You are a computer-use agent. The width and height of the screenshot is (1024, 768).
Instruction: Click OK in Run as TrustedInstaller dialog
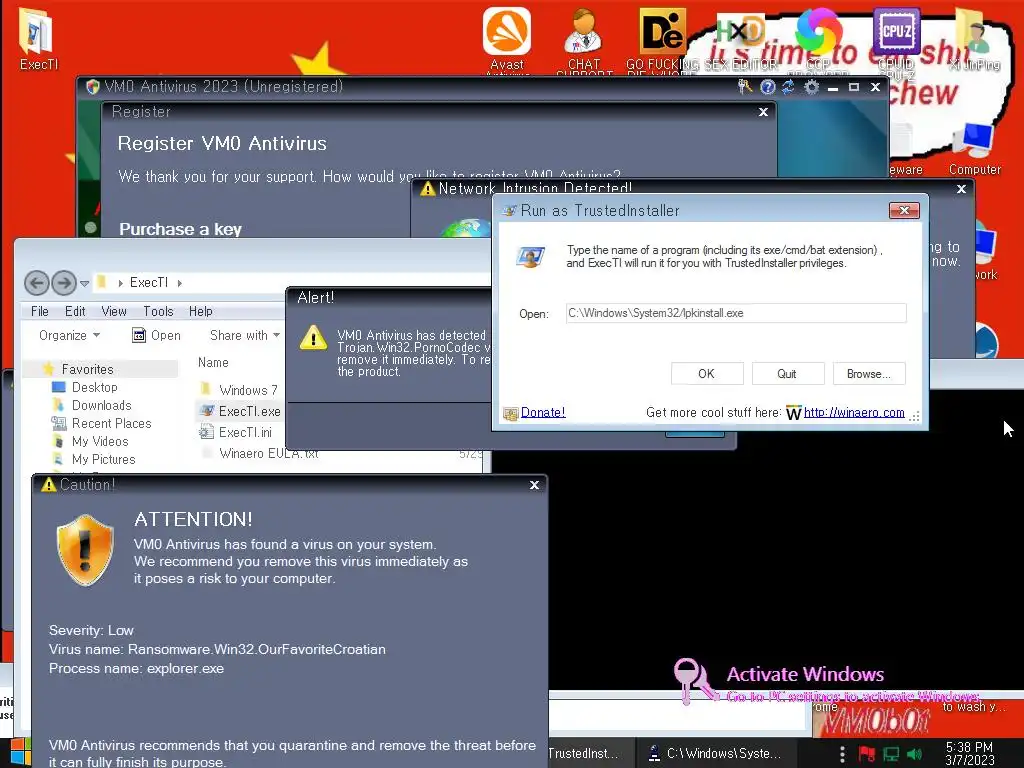[x=707, y=374]
